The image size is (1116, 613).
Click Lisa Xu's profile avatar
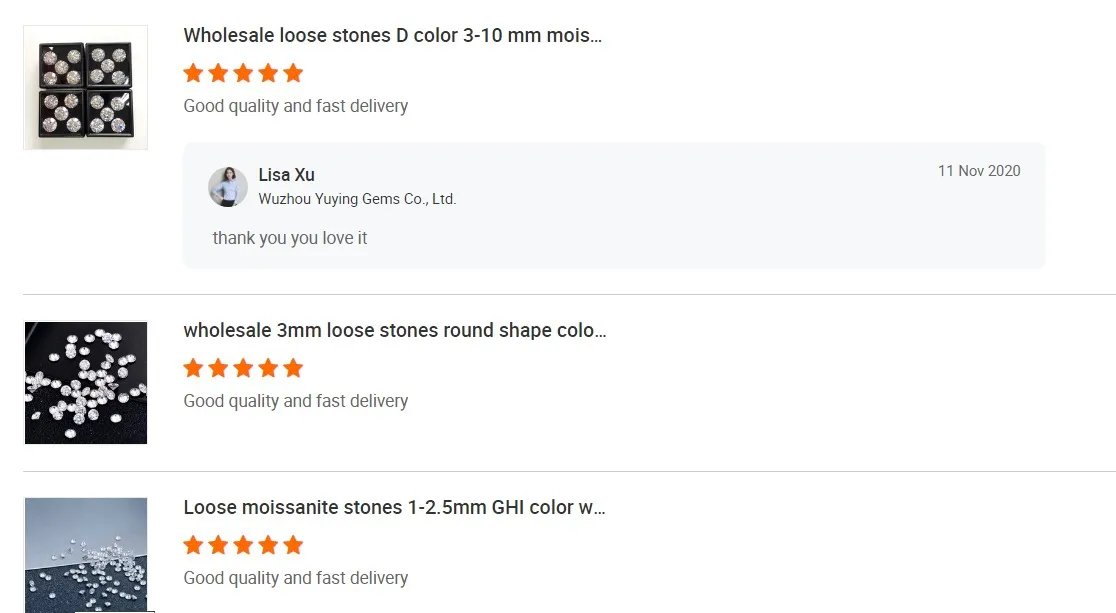[228, 187]
